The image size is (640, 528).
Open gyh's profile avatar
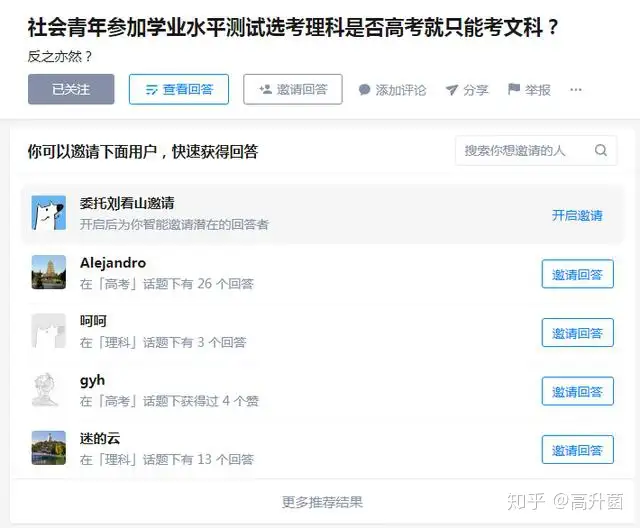pyautogui.click(x=49, y=389)
